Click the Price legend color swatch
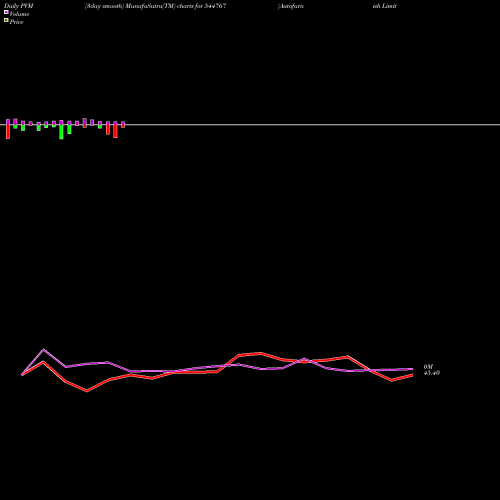 6,20
